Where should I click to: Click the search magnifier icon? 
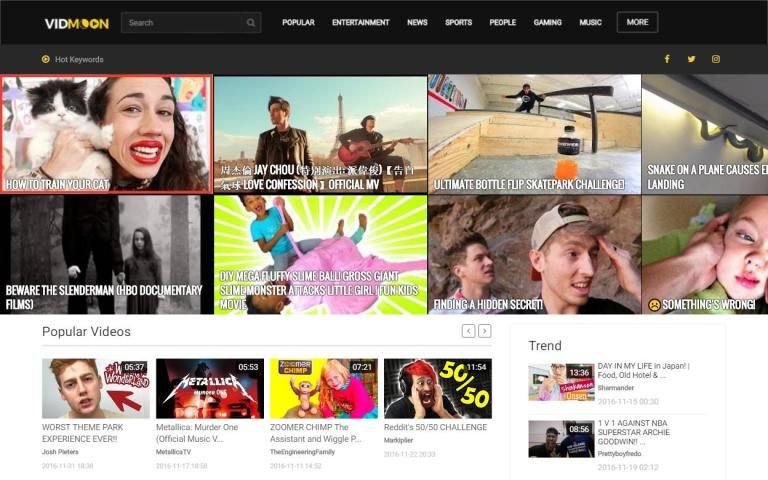click(x=251, y=23)
